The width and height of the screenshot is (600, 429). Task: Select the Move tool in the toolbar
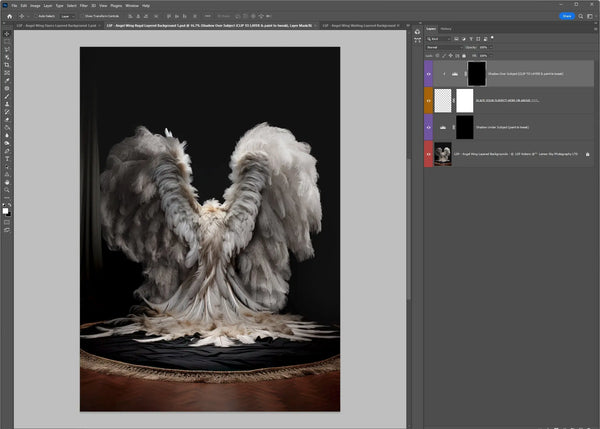point(7,33)
